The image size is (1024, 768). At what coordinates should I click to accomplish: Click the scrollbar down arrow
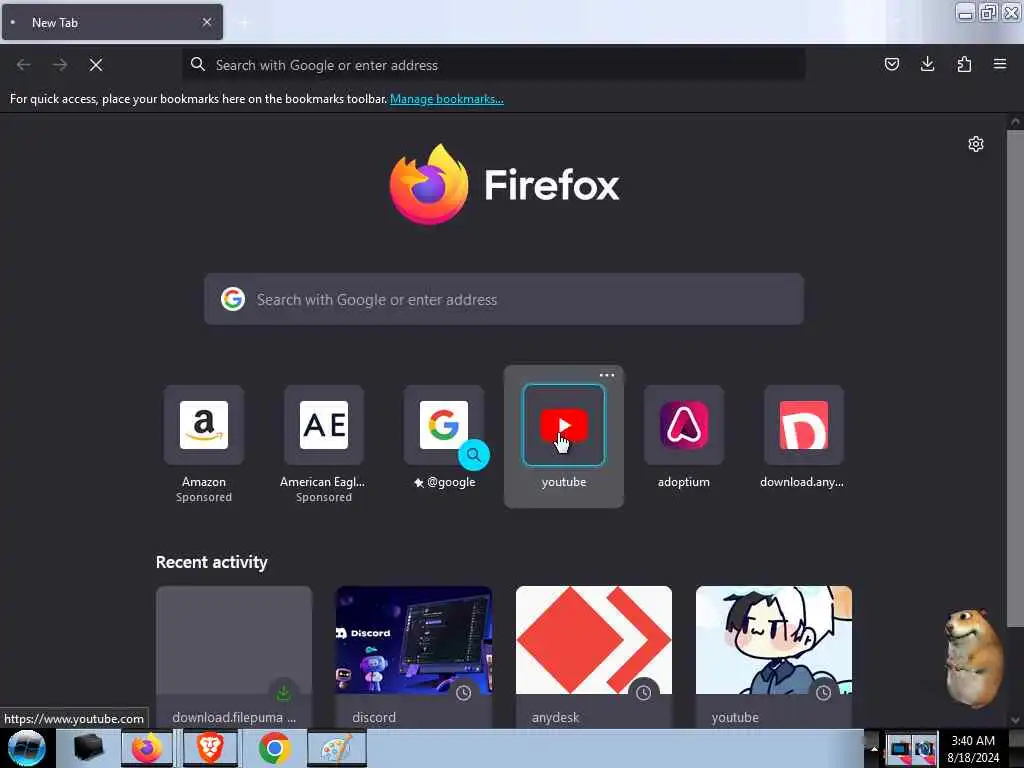click(1015, 720)
